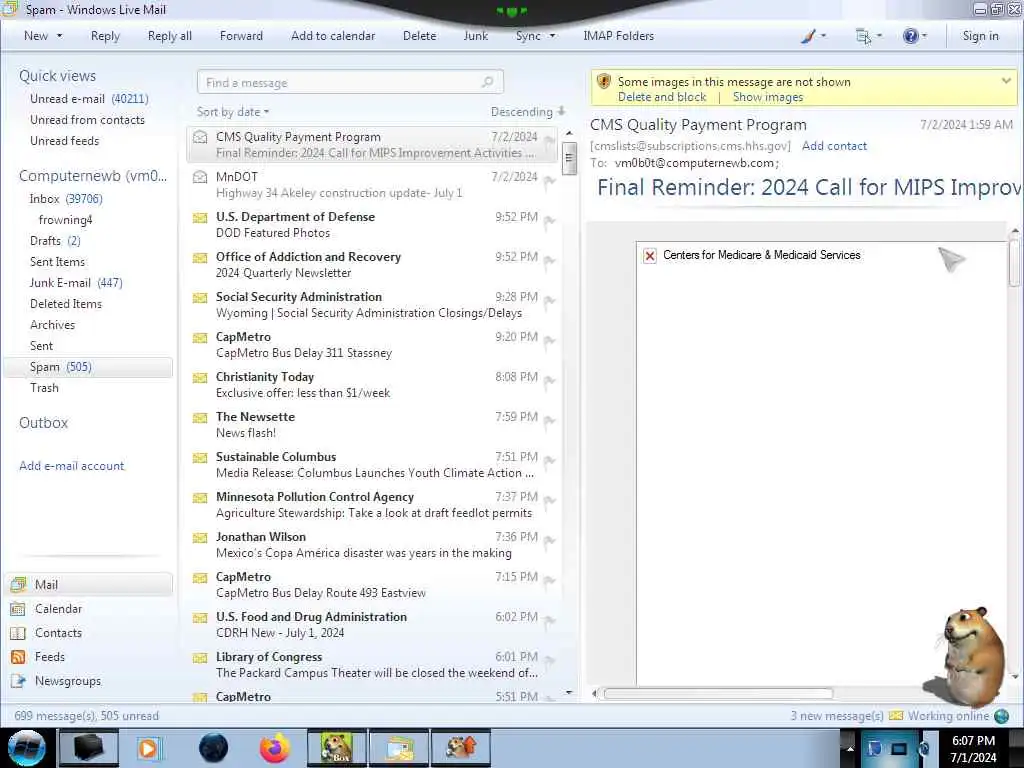Click the Add contact link
1024x768 pixels.
[x=834, y=146]
